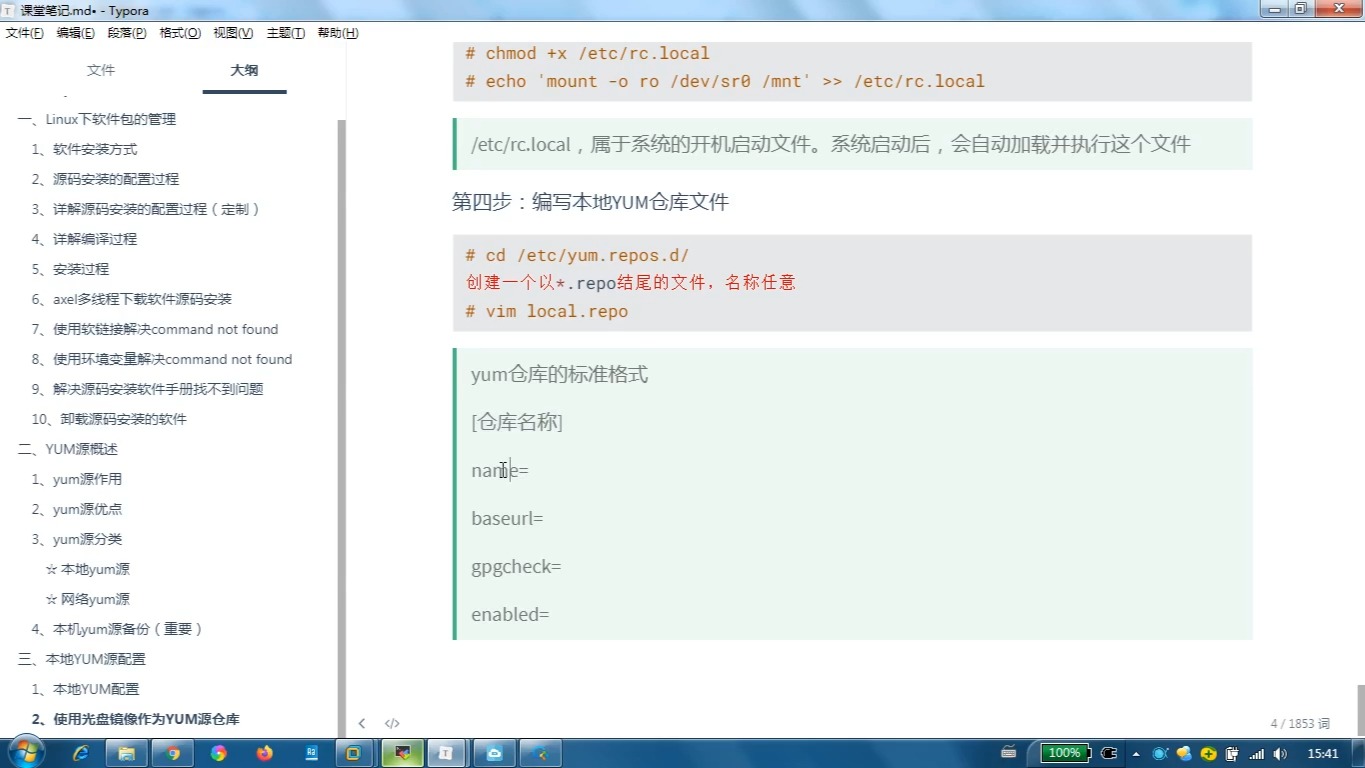
Task: Switch to the 大纲 sidebar tab
Action: 244,70
